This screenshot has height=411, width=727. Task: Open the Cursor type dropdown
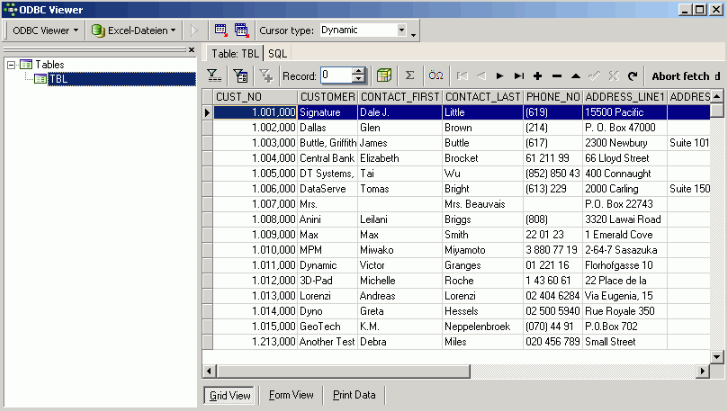(x=402, y=30)
